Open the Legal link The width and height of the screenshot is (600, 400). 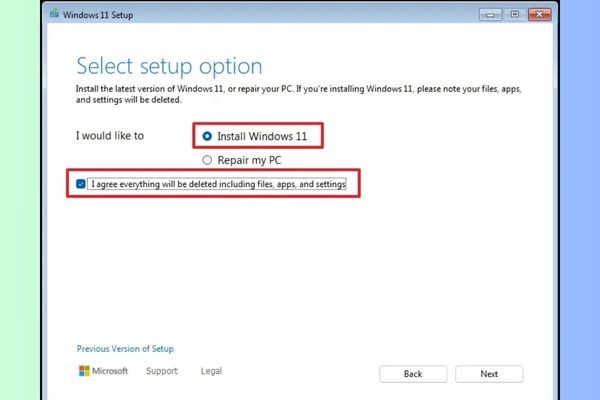point(211,371)
